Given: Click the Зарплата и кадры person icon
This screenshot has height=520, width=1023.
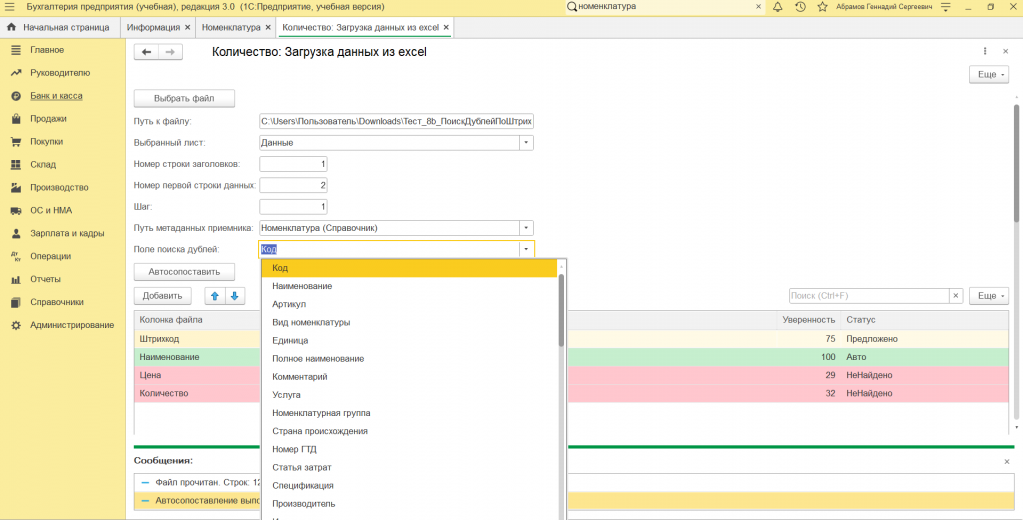Looking at the screenshot, I should coord(16,234).
